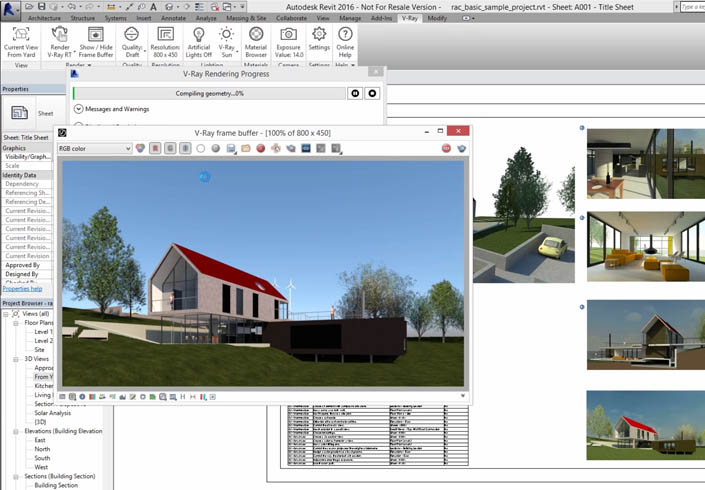The height and width of the screenshot is (490, 705).
Task: Toggle the red channel in frame buffer
Action: click(155, 148)
